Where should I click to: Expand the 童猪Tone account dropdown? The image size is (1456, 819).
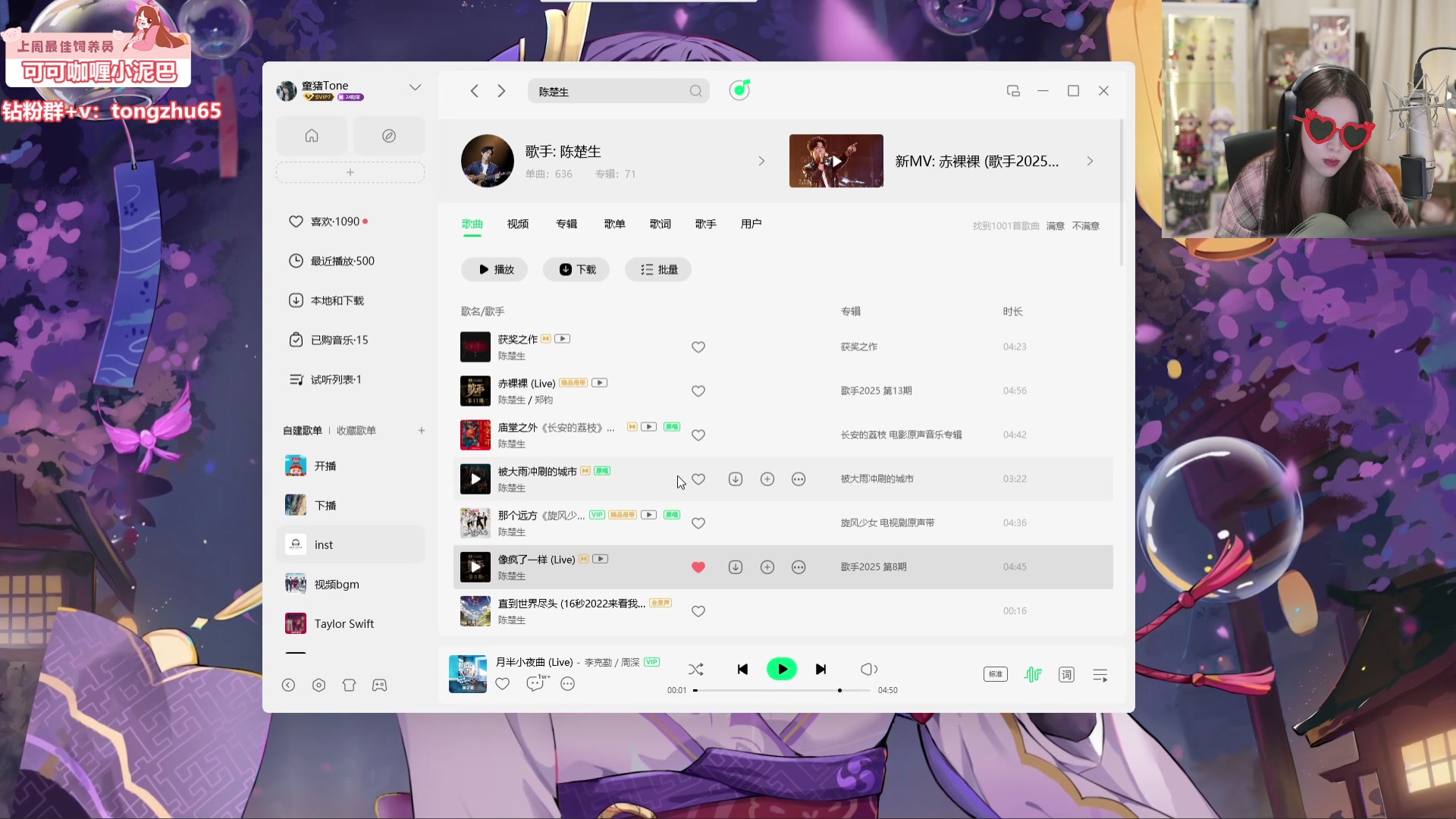415,87
